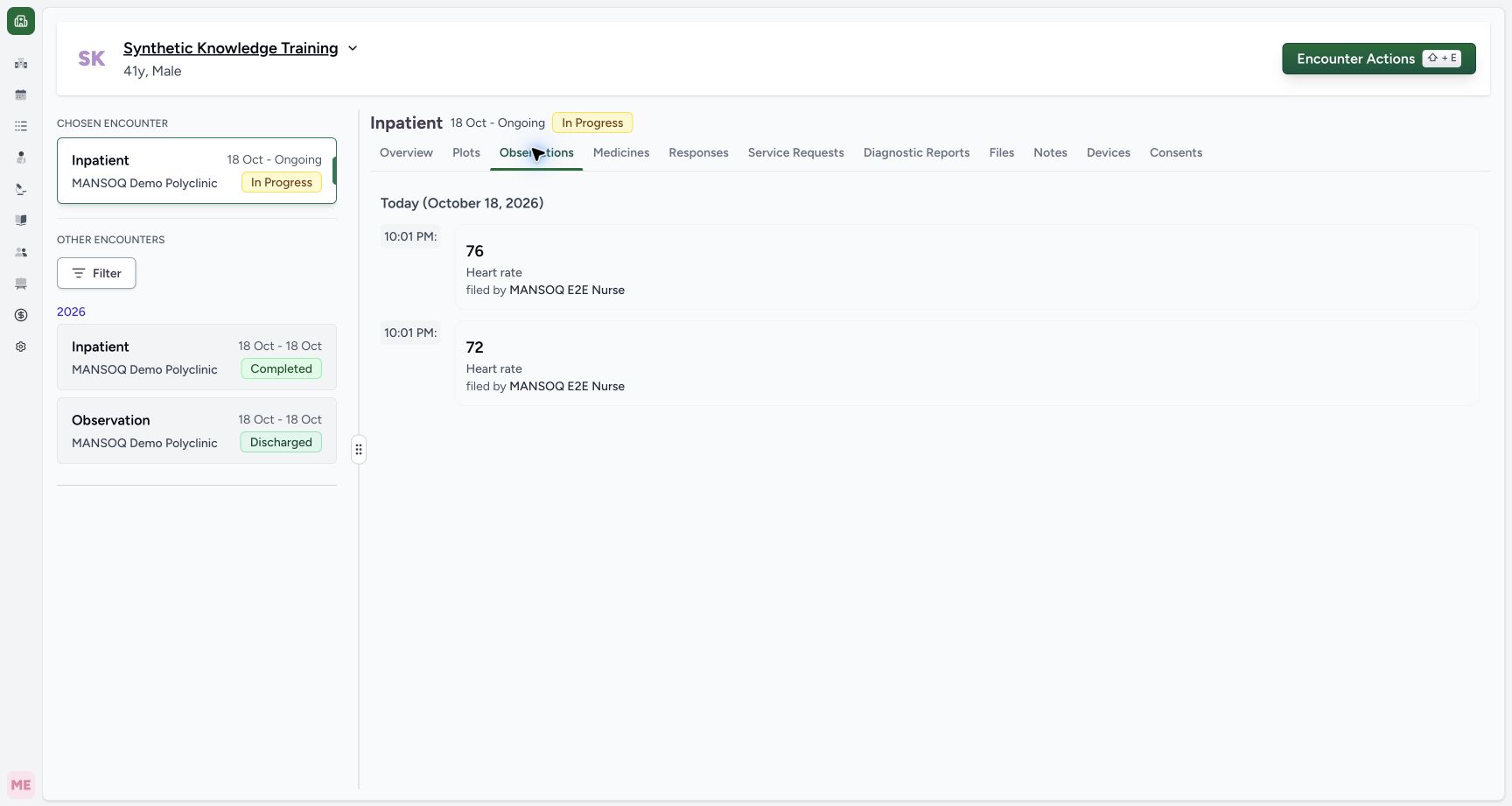This screenshot has width=1512, height=806.
Task: Open the Encounter Actions button
Action: tap(1379, 59)
